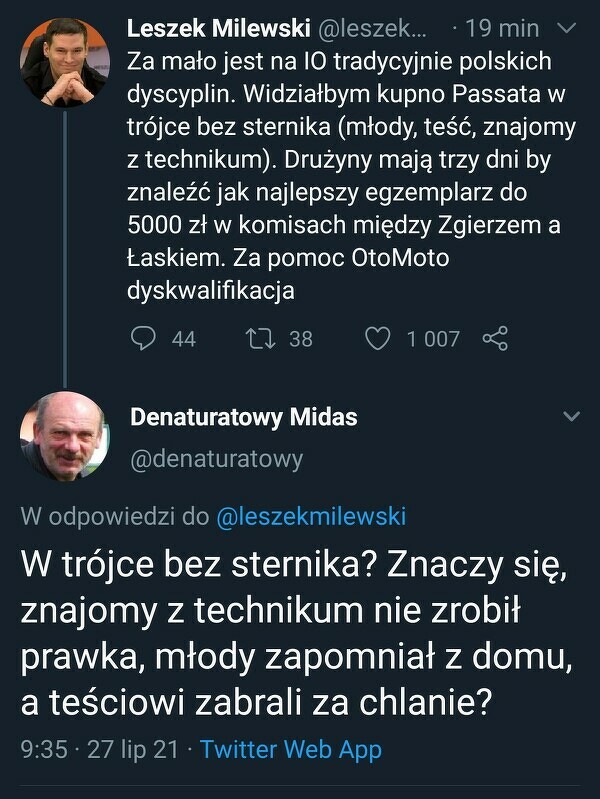Image resolution: width=600 pixels, height=799 pixels.
Task: Like the Passat tweet with the heart
Action: coord(378,339)
